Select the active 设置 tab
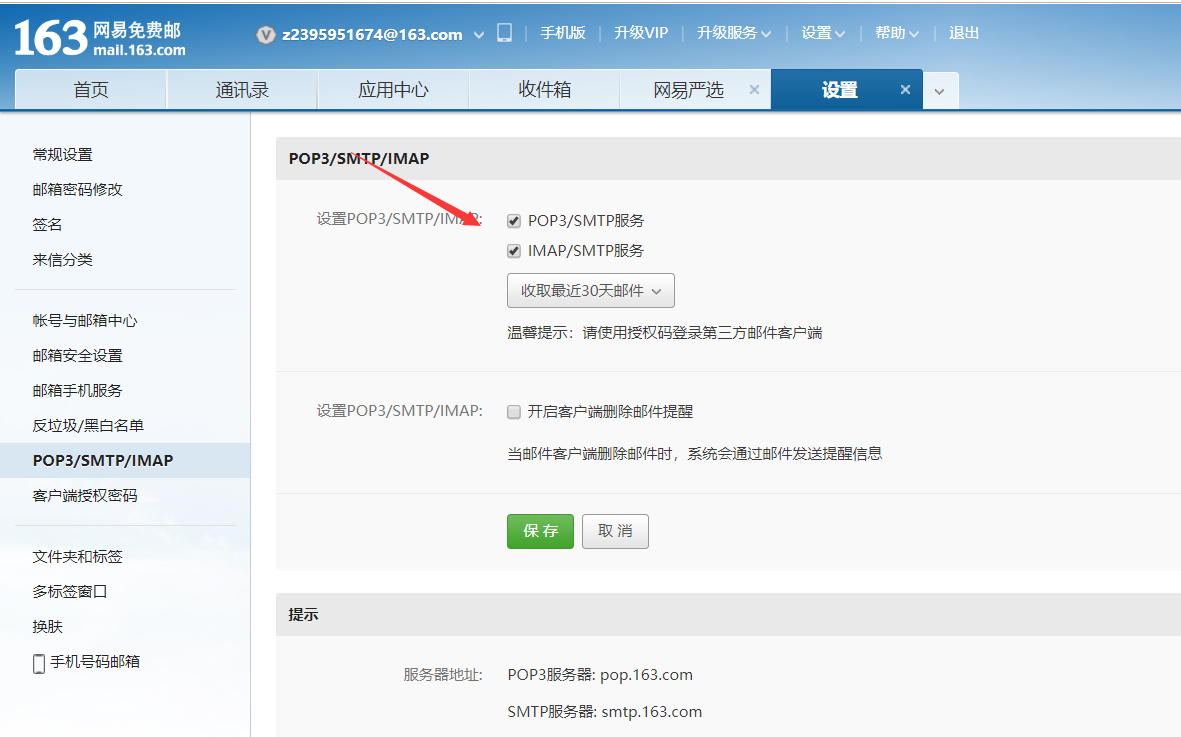 (x=840, y=90)
